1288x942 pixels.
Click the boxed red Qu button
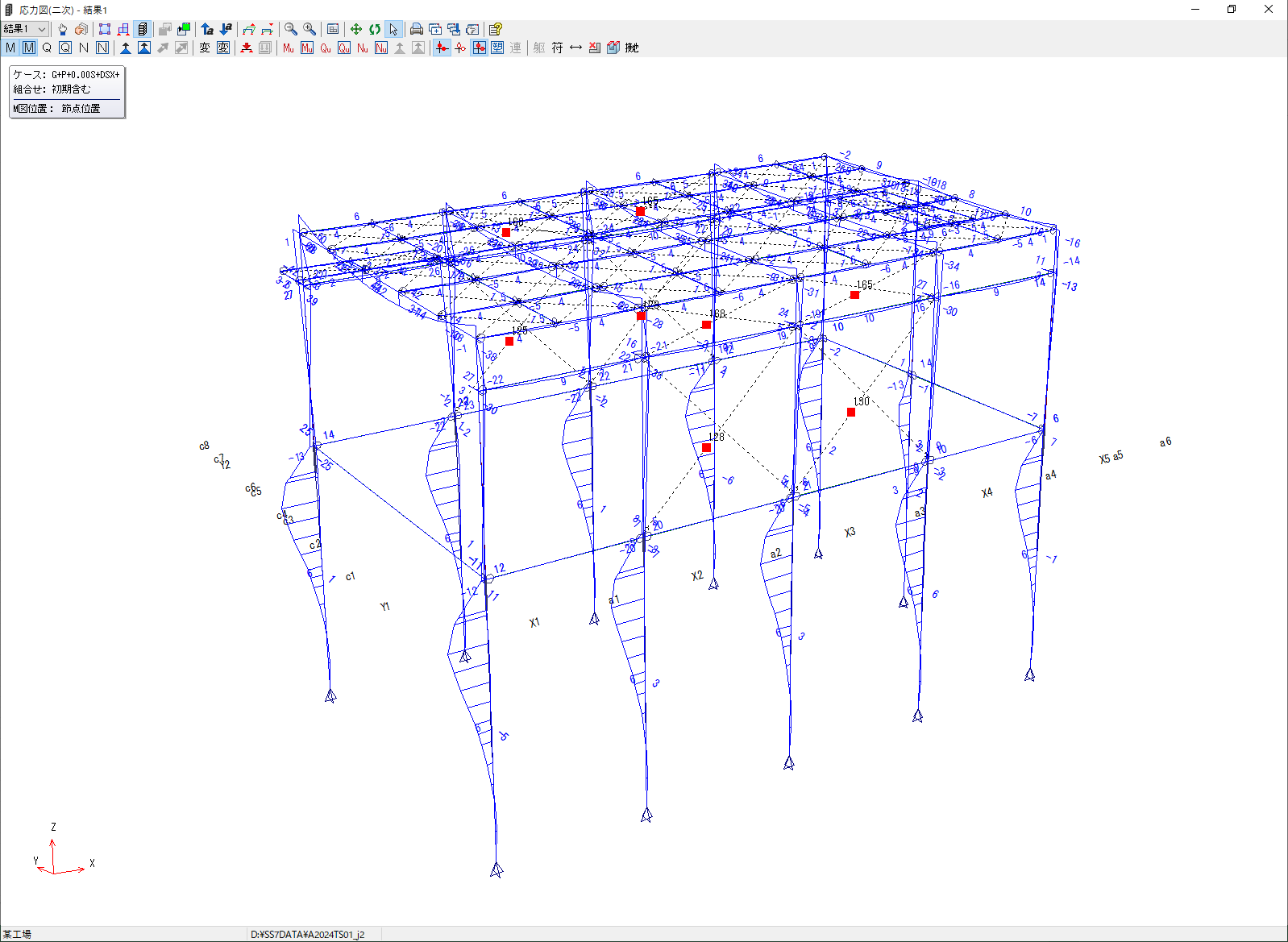(344, 48)
